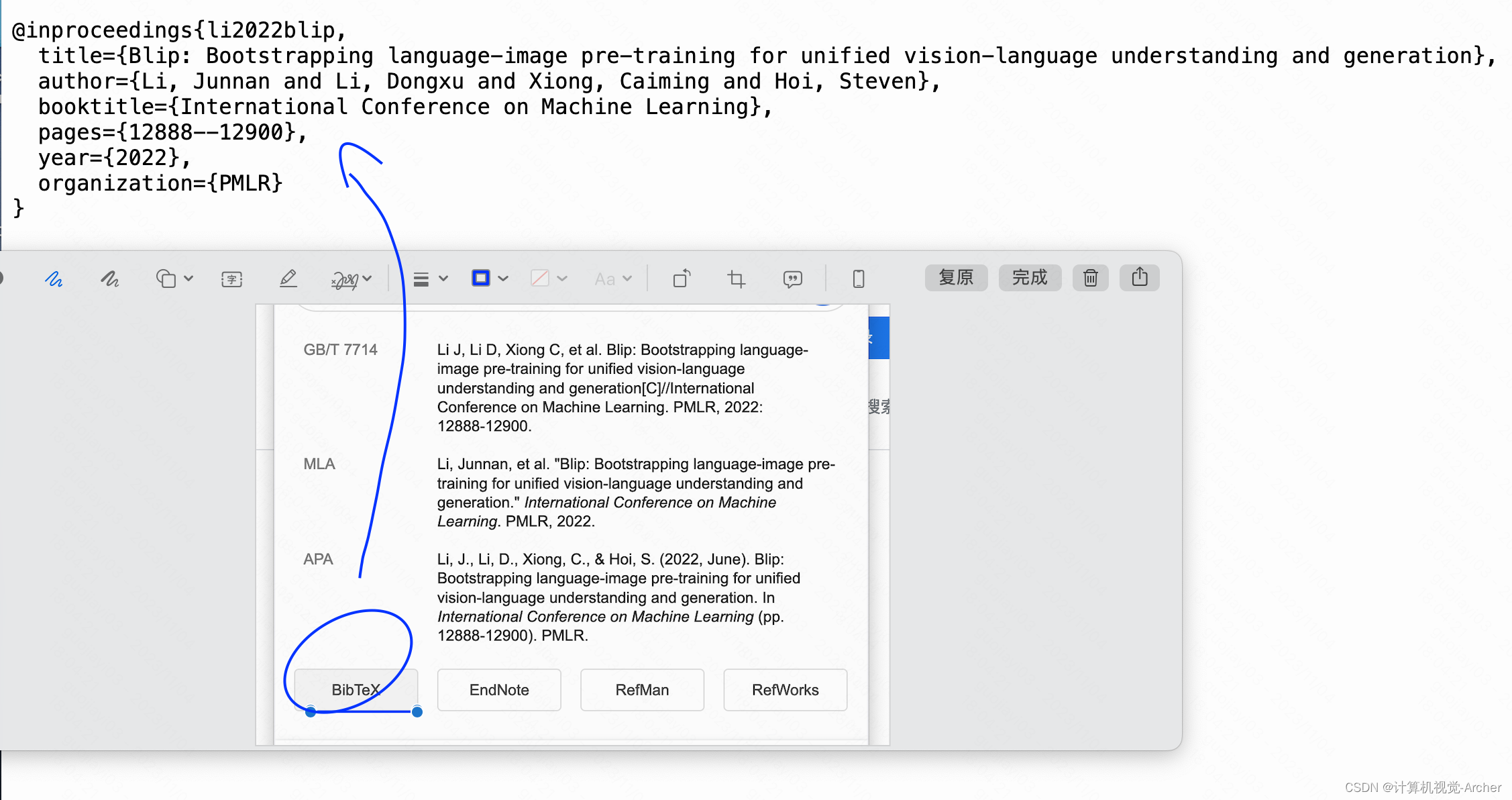Click the EndNote citation export button
1512x800 pixels.
pyautogui.click(x=499, y=690)
